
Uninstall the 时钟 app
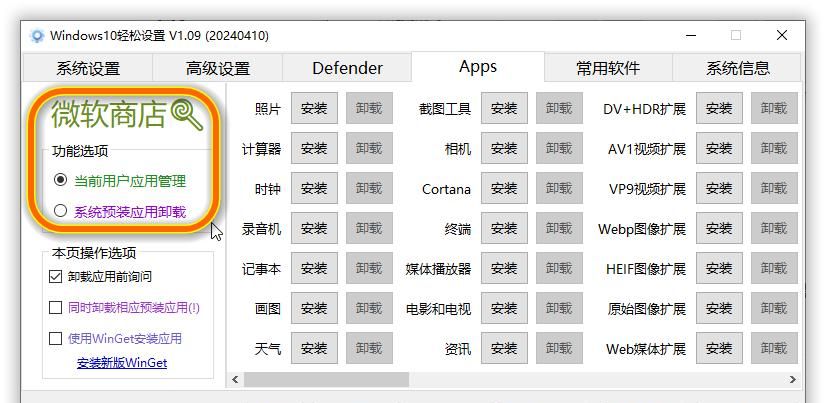click(369, 189)
